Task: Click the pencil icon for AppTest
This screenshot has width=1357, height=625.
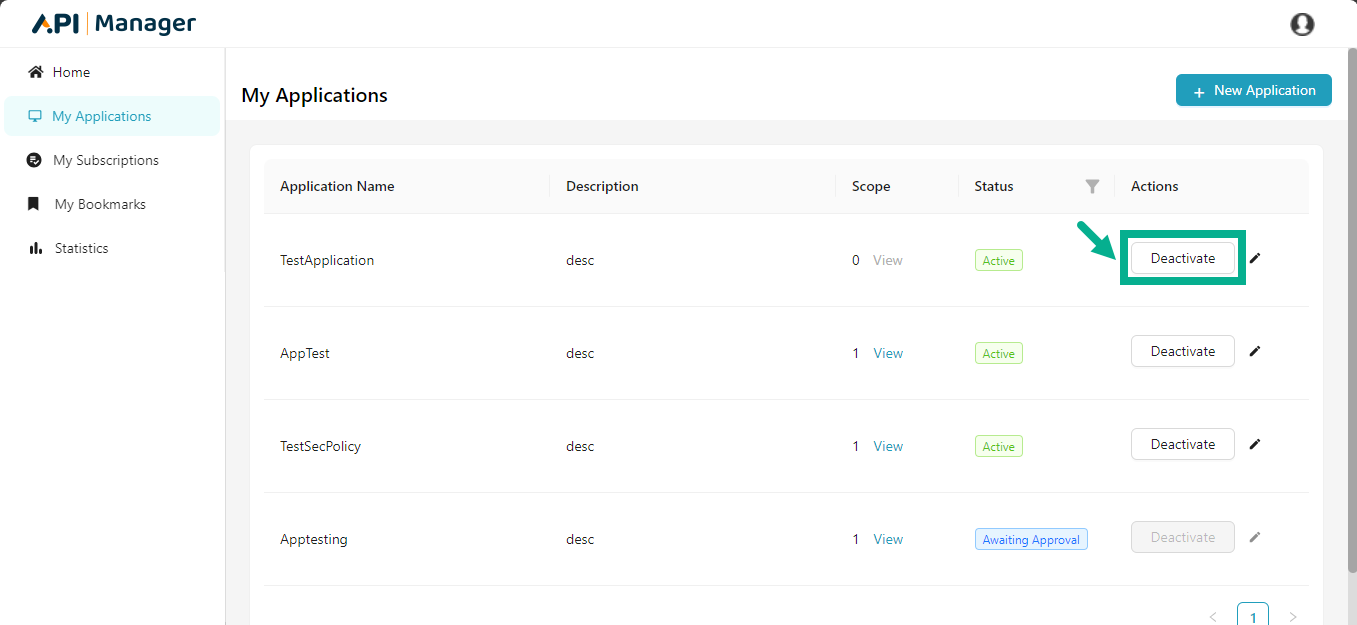Action: pos(1255,351)
